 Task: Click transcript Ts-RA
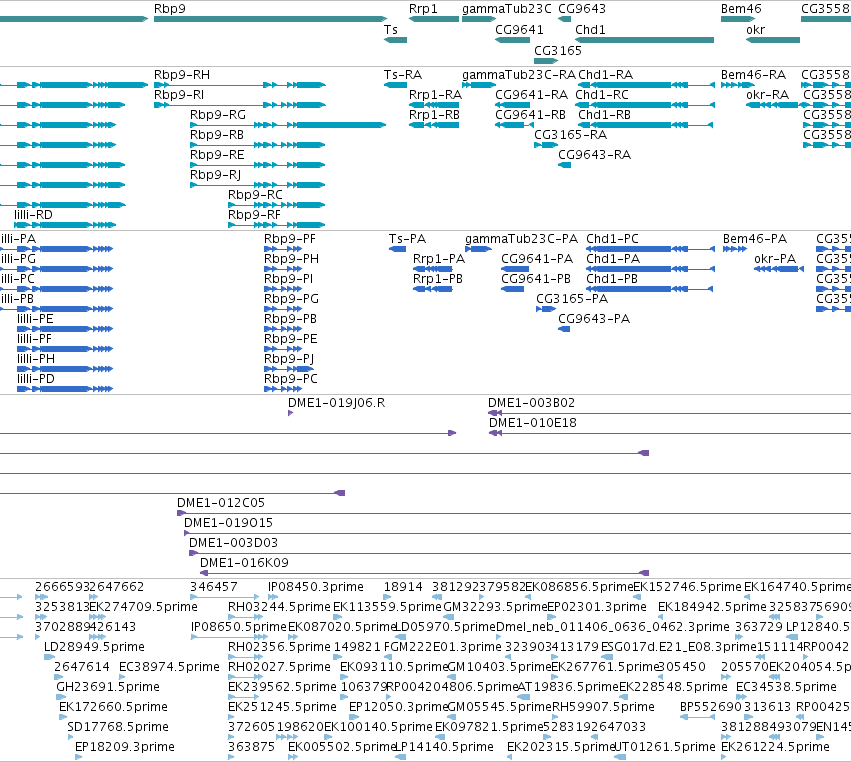403,75
